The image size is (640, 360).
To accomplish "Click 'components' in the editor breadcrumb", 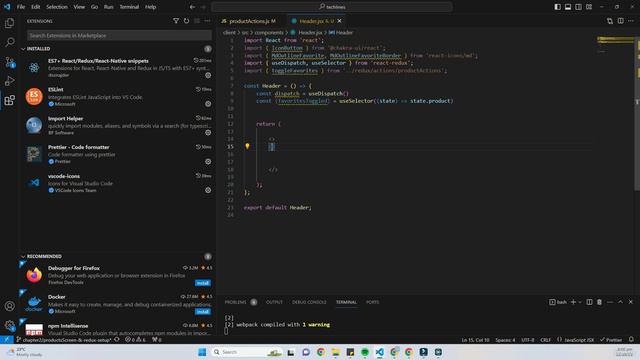I will click(x=269, y=32).
